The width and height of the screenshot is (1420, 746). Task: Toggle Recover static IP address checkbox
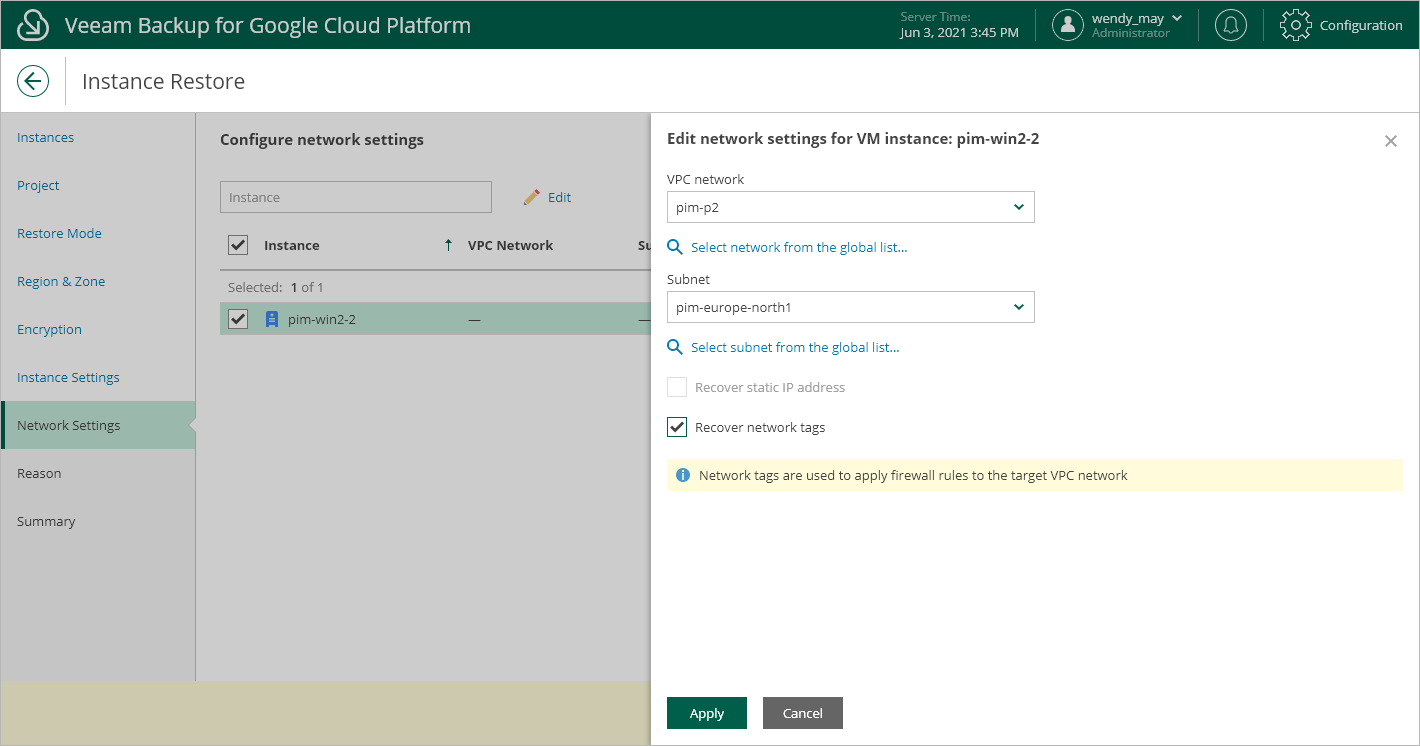point(677,387)
